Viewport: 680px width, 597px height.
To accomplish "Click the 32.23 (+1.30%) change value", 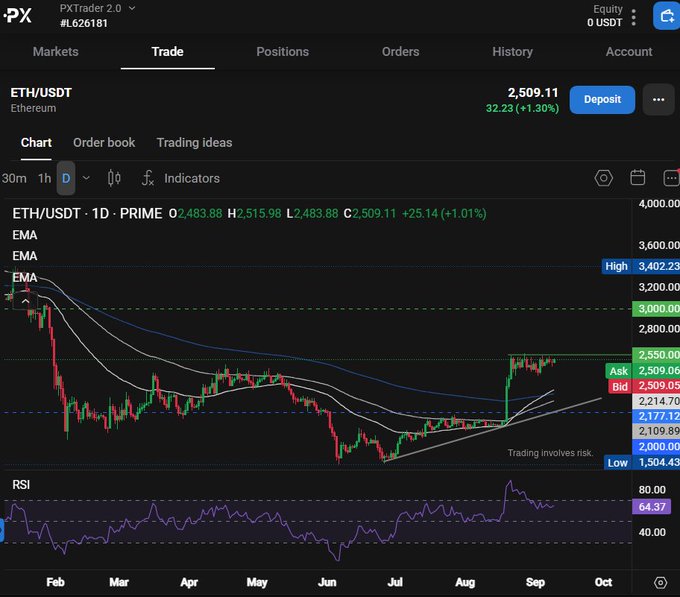I will pyautogui.click(x=522, y=108).
